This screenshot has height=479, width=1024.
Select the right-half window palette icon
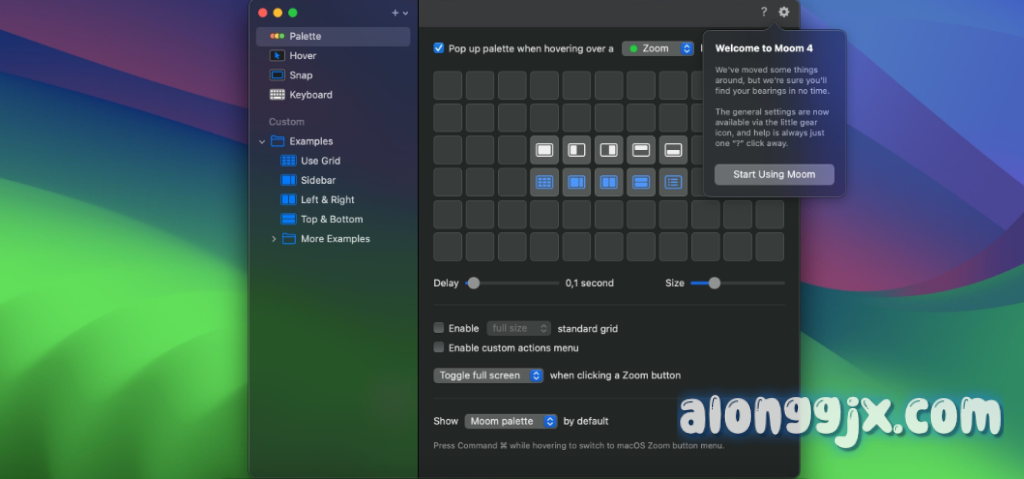[x=609, y=150]
